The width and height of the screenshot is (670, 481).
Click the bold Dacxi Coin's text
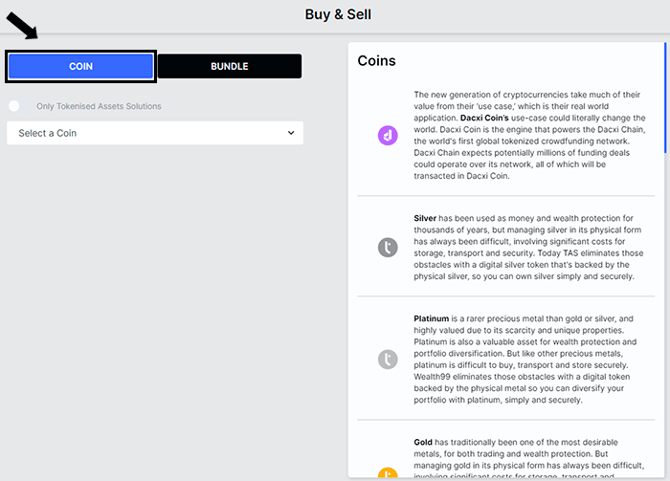pyautogui.click(x=484, y=118)
